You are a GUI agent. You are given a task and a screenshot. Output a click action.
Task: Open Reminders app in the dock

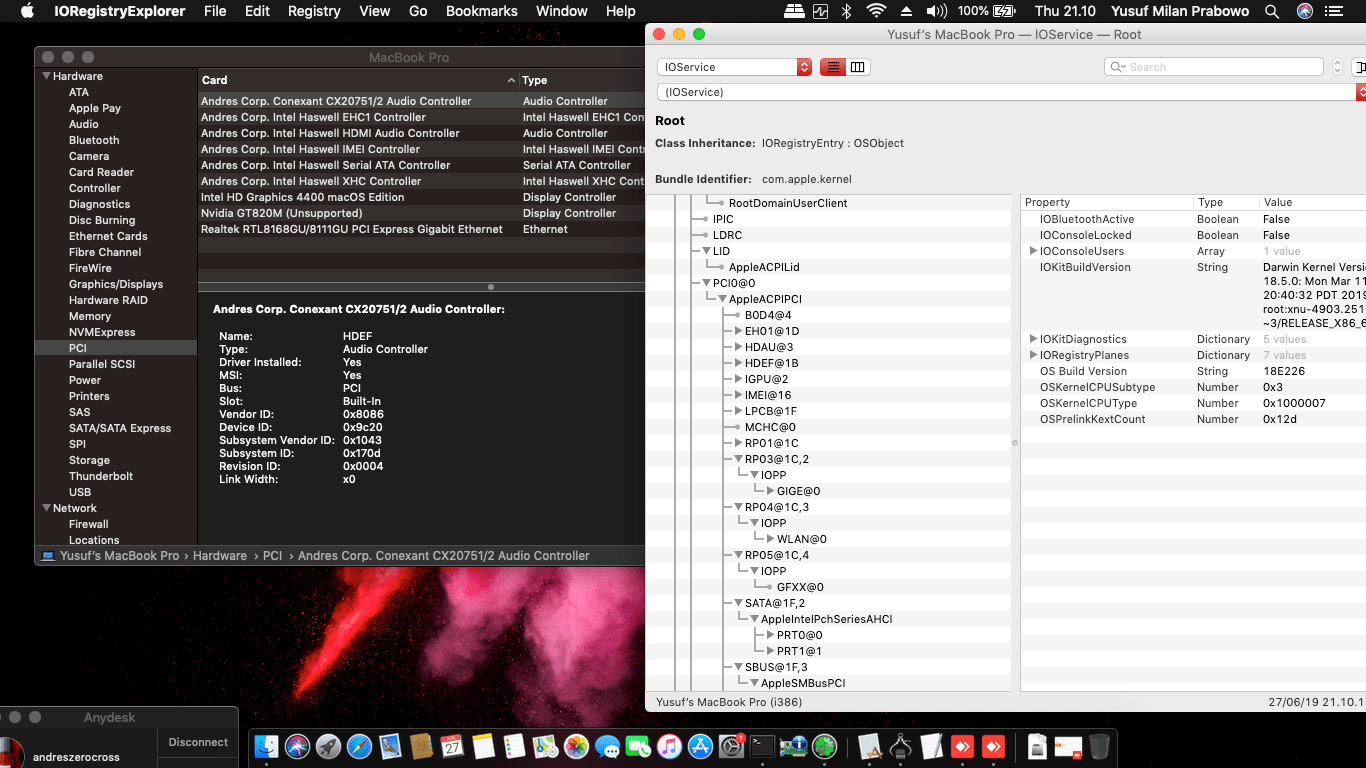point(514,746)
